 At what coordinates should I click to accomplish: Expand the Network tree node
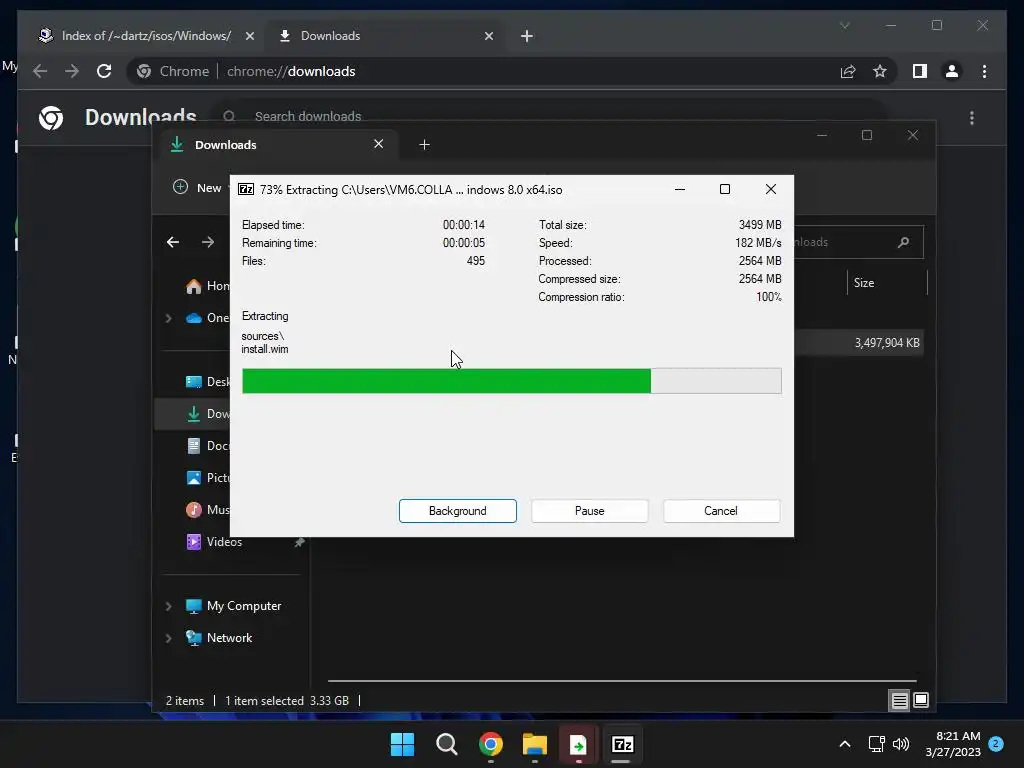168,638
